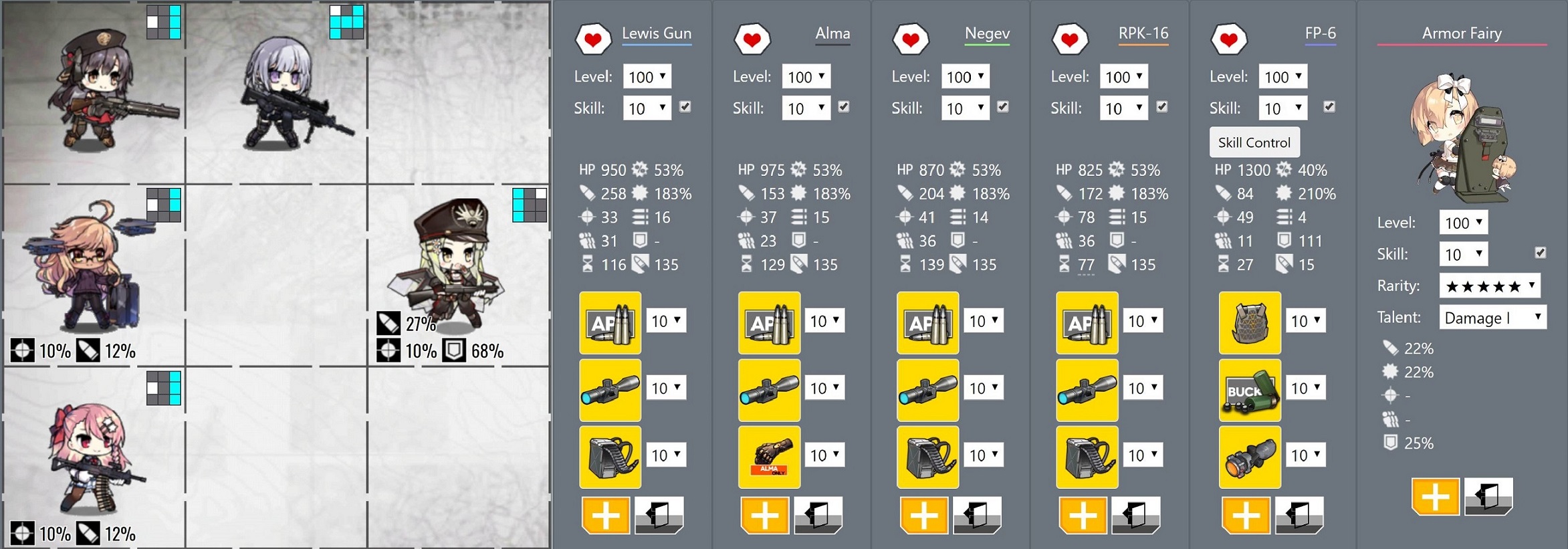Click the remove icon under Armor Fairy

click(x=1488, y=496)
